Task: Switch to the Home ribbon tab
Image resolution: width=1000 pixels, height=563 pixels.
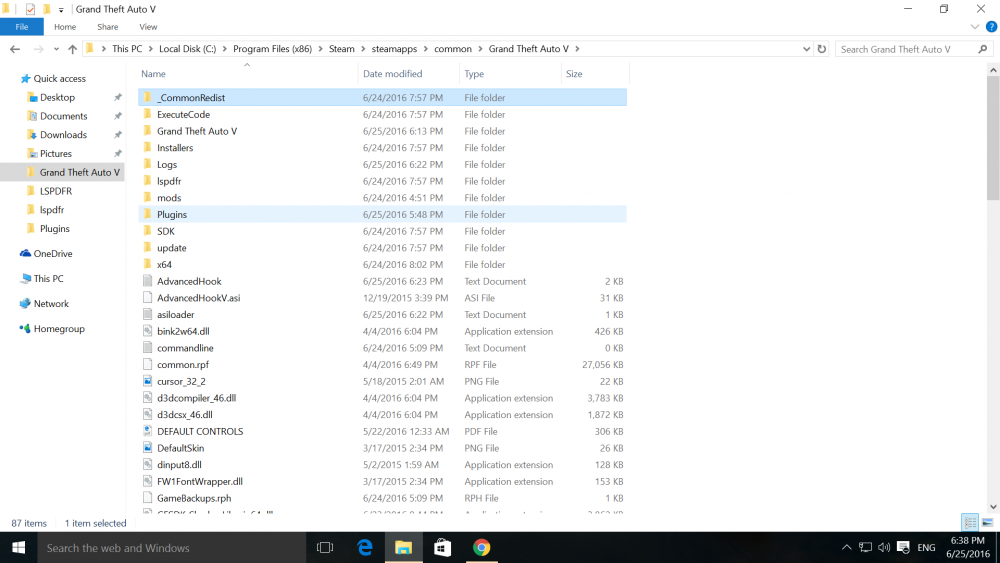Action: [65, 27]
